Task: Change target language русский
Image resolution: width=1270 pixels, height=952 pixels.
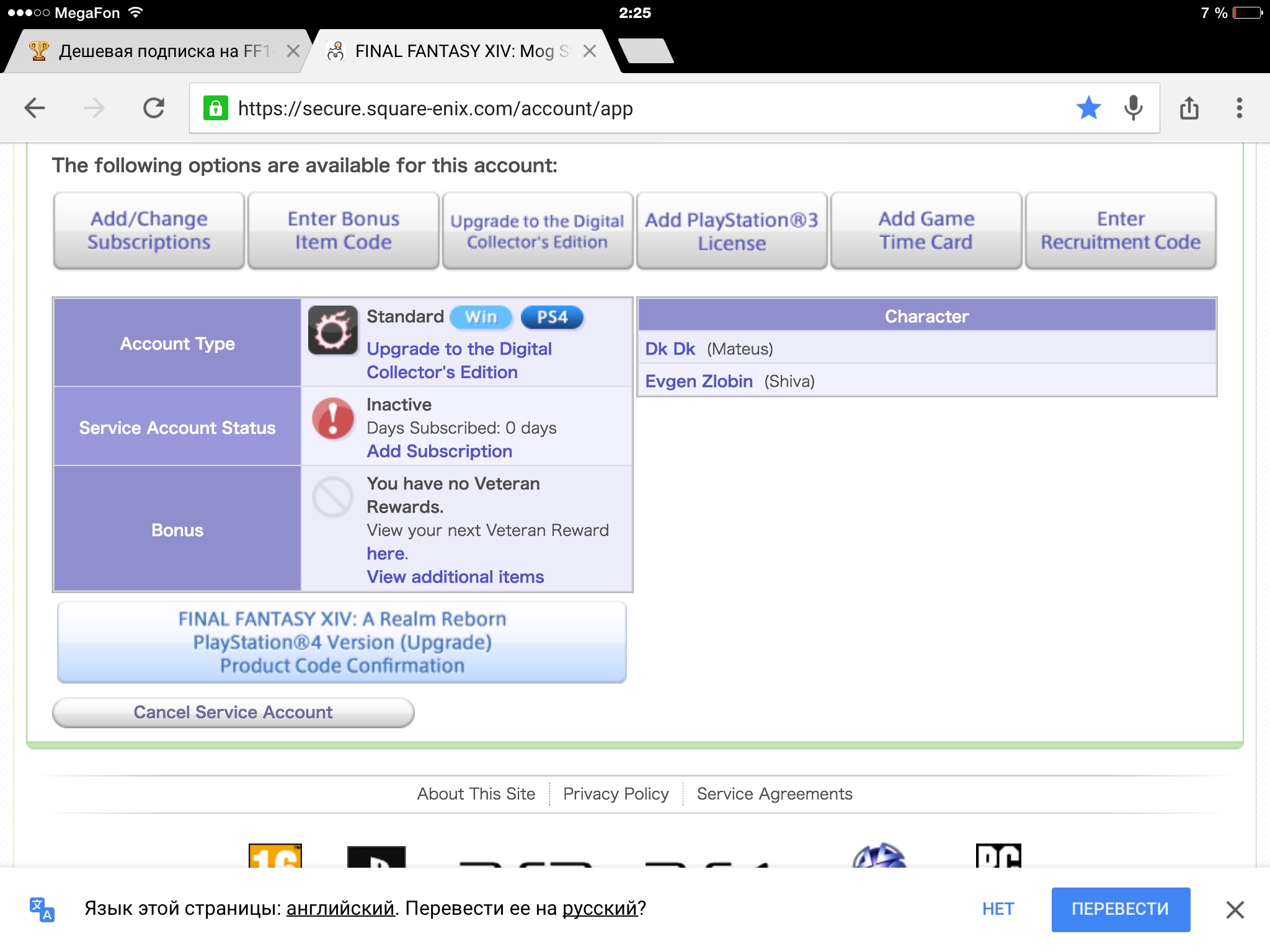Action: pos(600,909)
